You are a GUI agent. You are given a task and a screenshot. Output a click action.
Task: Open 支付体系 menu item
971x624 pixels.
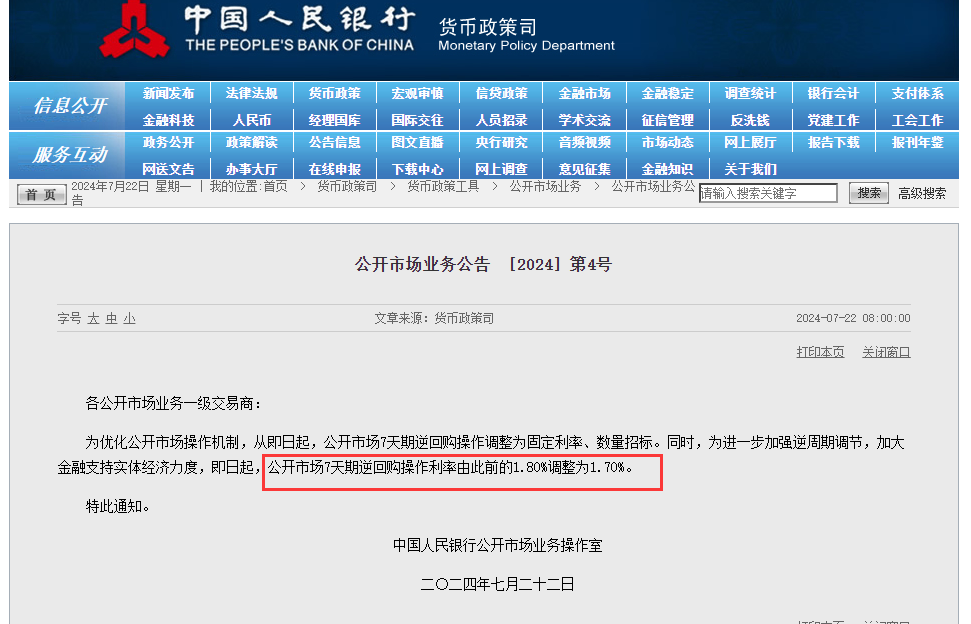918,93
